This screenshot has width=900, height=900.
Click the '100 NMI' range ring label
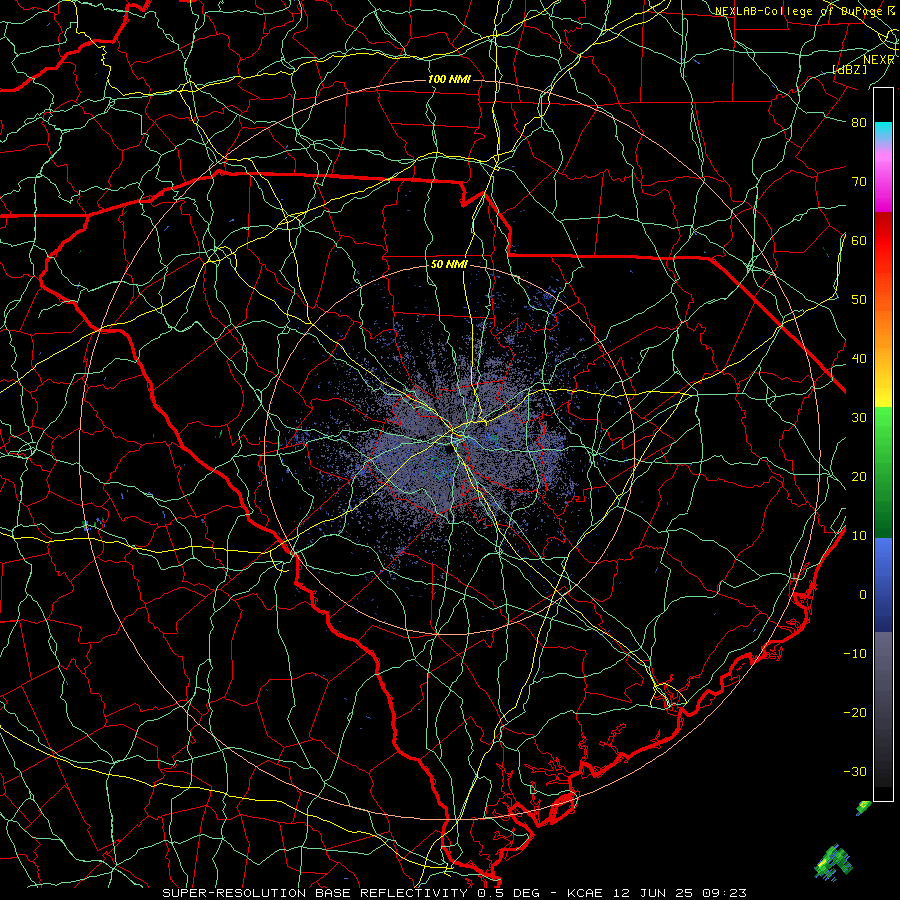pyautogui.click(x=449, y=79)
